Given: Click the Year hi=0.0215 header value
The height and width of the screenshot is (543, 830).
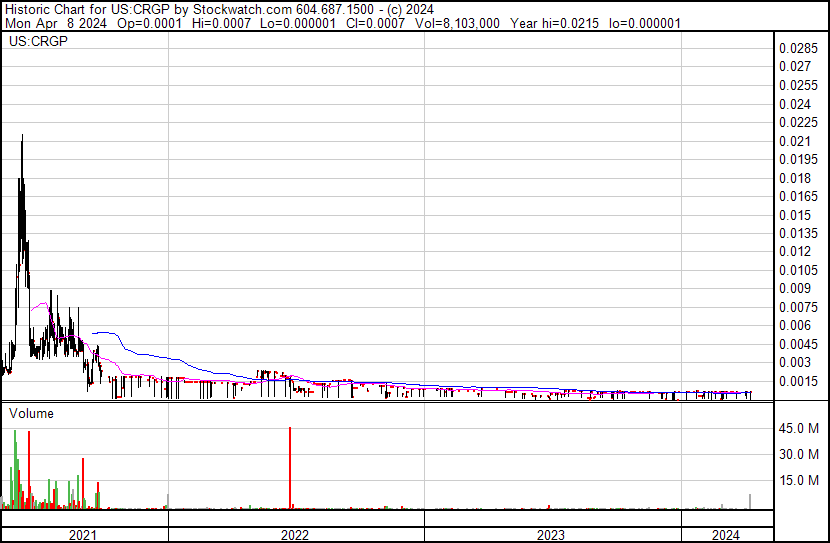Looking at the screenshot, I should coord(554,22).
